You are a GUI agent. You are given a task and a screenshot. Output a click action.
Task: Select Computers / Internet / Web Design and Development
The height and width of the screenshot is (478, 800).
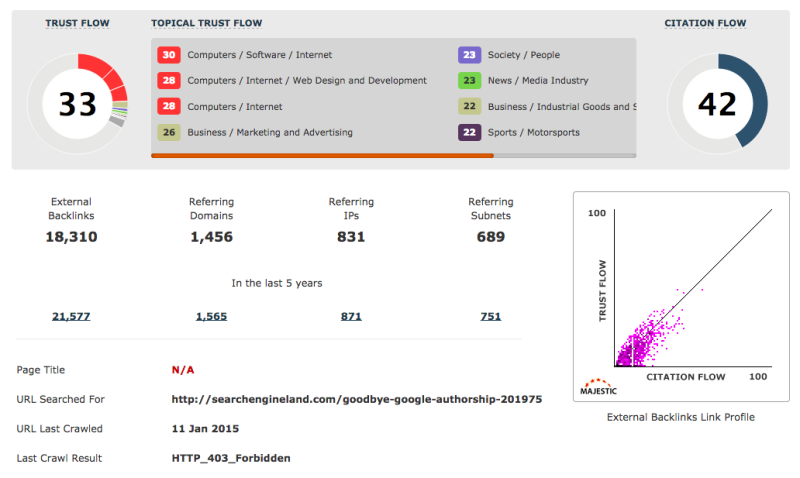tap(307, 80)
